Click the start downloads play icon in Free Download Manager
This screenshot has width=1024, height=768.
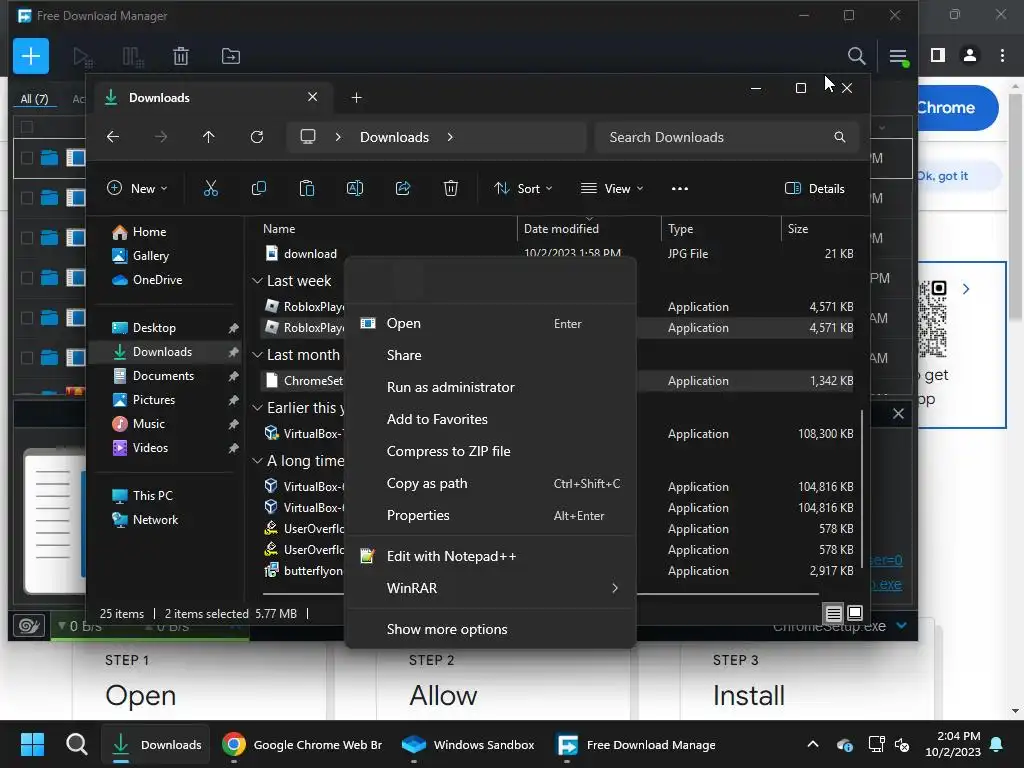[82, 57]
